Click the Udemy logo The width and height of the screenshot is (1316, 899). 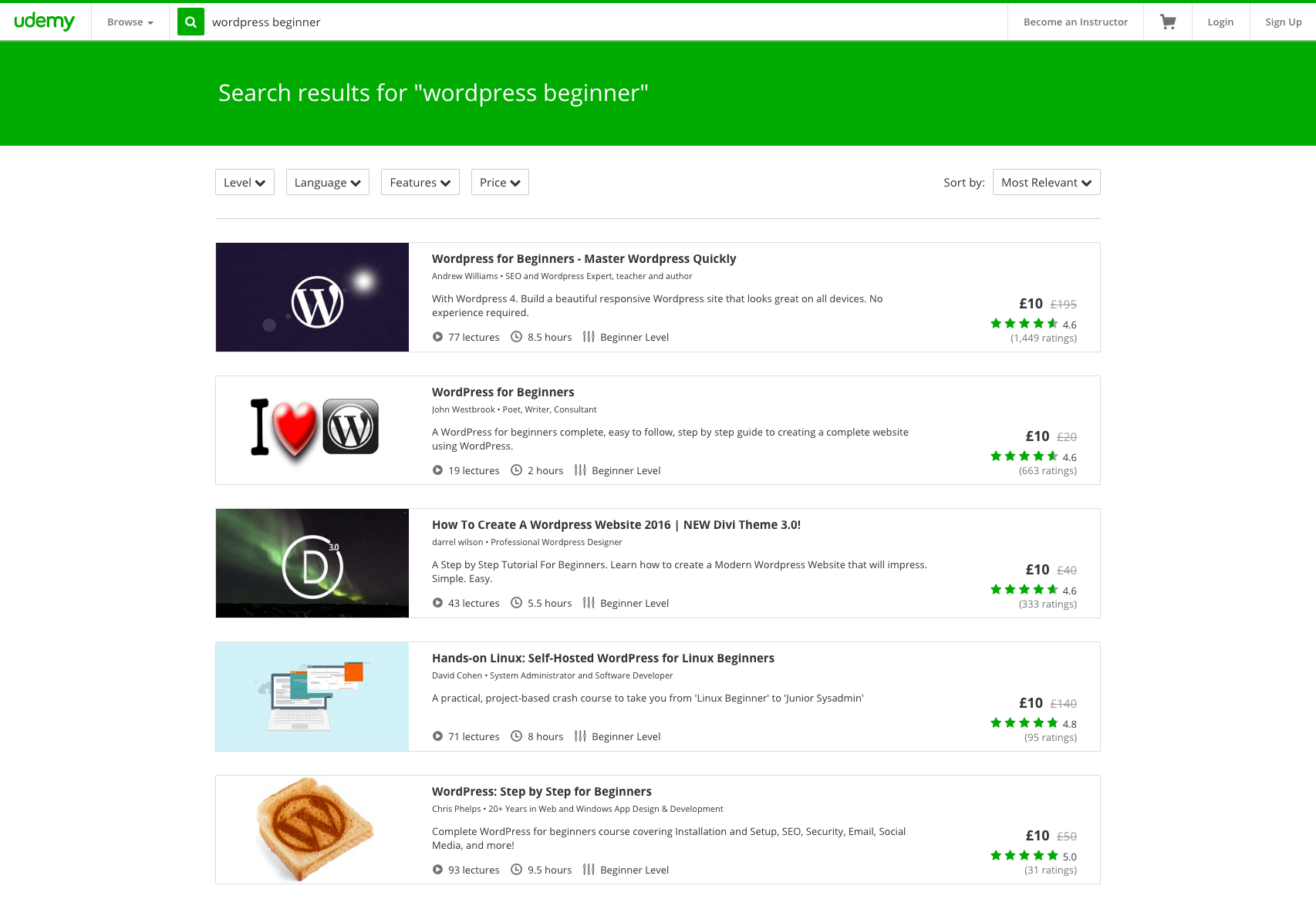44,22
